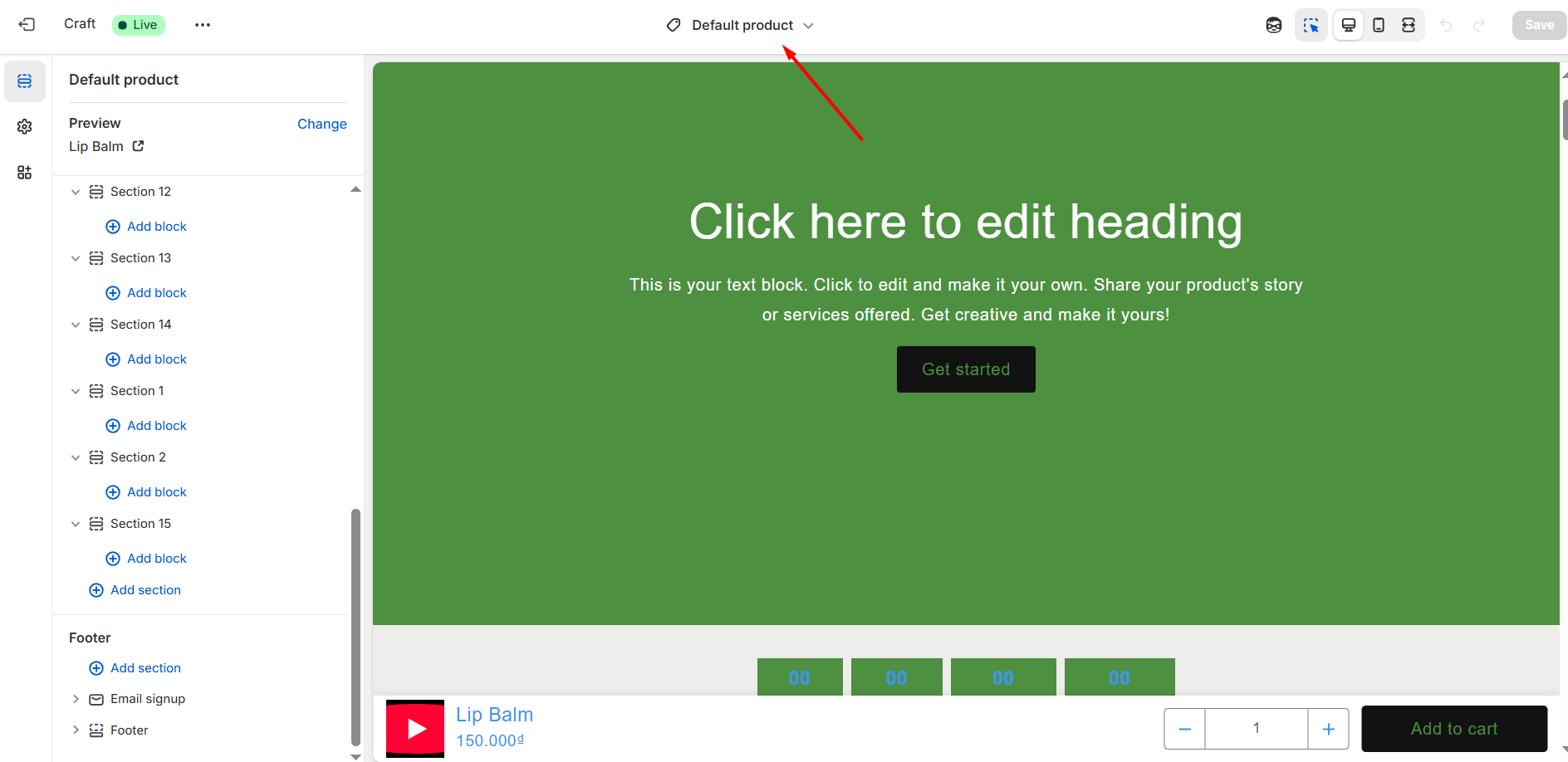Add section below Section 15

coord(135,590)
